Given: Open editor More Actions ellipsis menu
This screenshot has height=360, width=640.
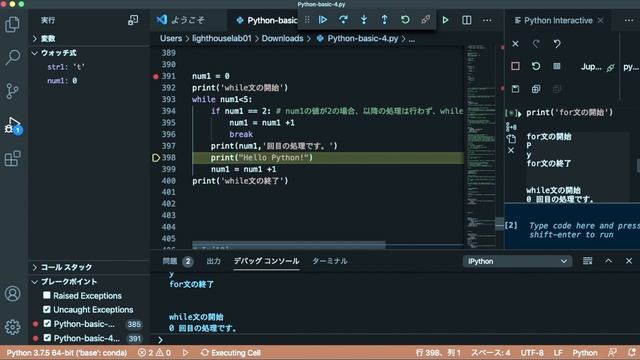Looking at the screenshot, I should coord(487,20).
